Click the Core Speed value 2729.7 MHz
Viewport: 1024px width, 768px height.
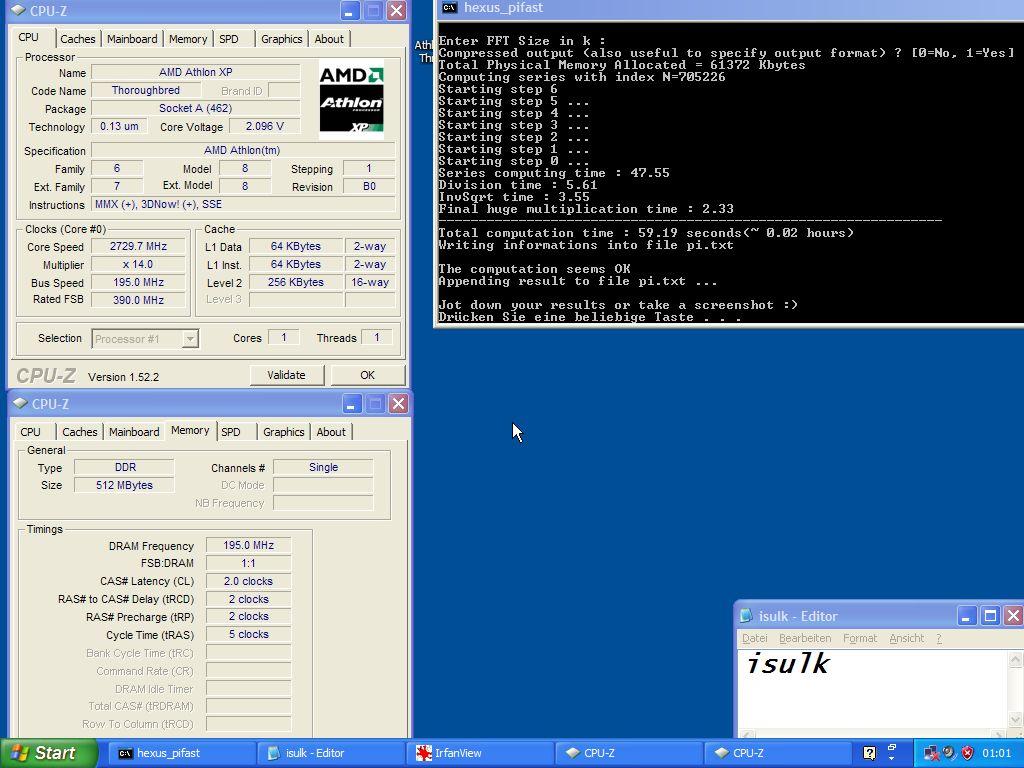(138, 246)
